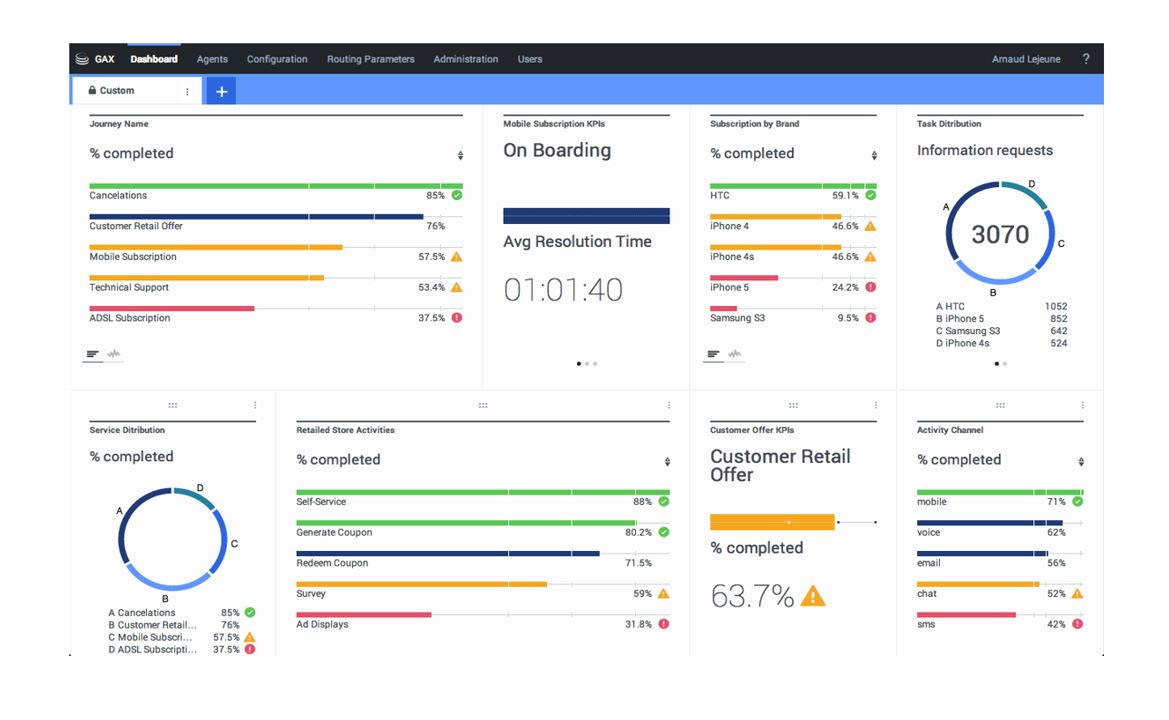
Task: Select second page dot in Task Distribution widget
Action: click(1005, 364)
